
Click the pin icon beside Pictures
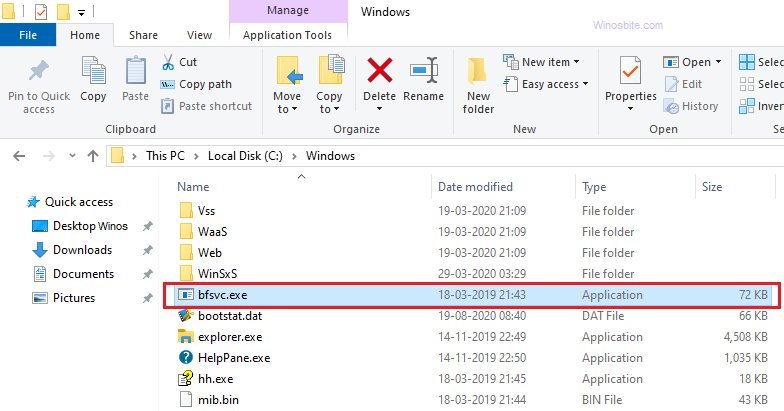147,298
